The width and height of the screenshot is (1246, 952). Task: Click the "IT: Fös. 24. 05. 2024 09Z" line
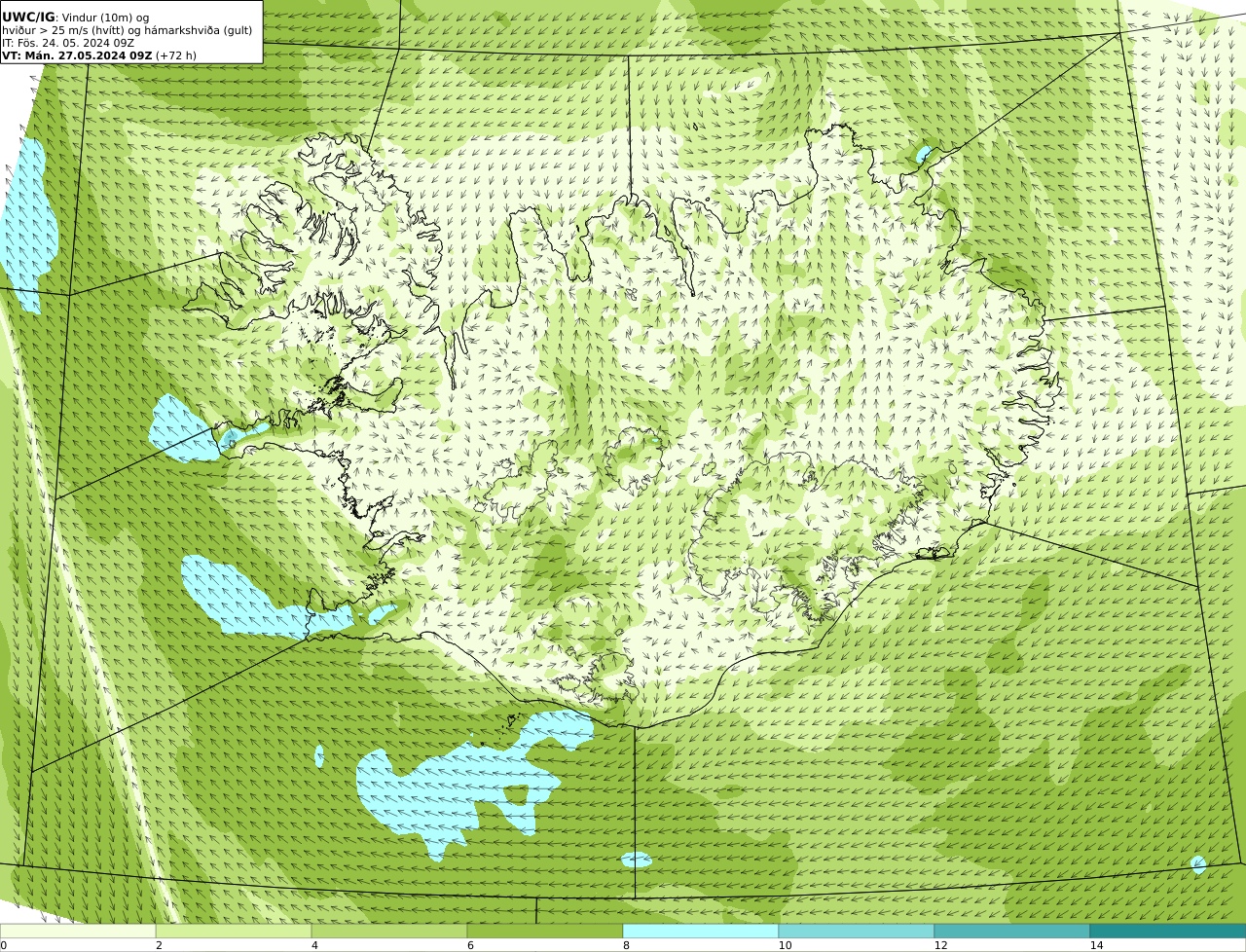[68, 43]
